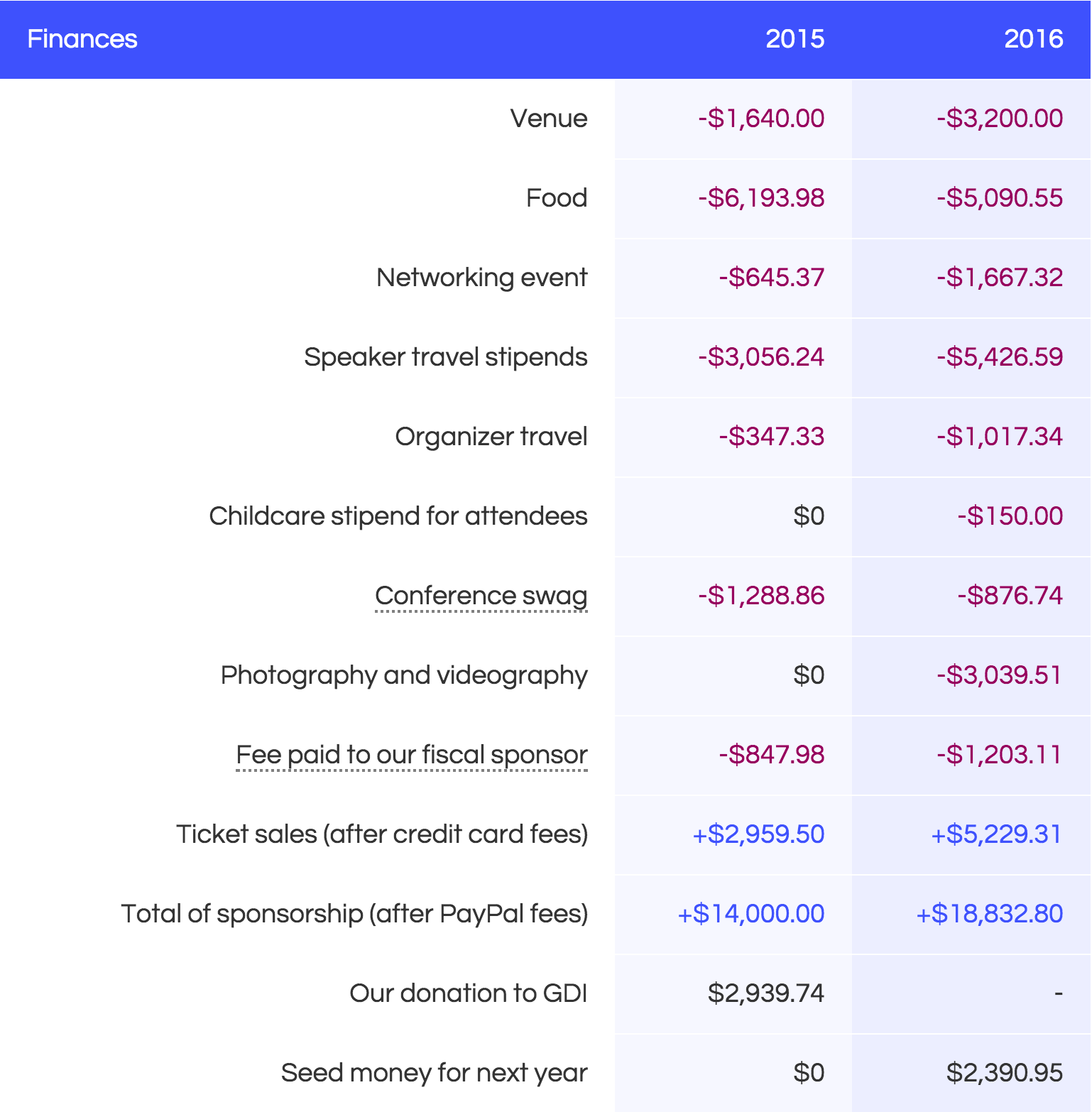The height and width of the screenshot is (1112, 1092).
Task: Click the 2015 GDI donation amount
Action: pos(765,993)
